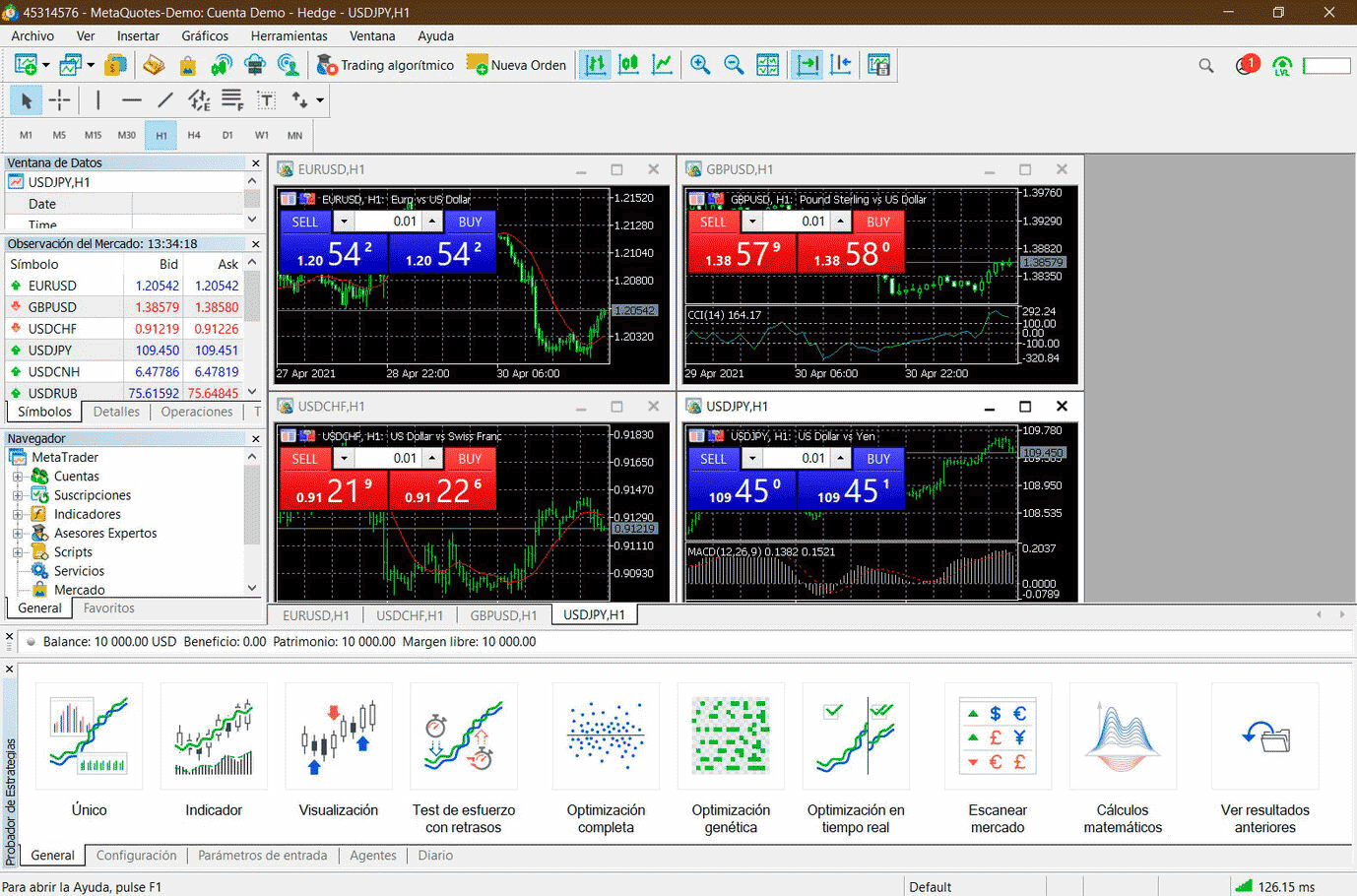
Task: Select Servicios in the Navegador tree
Action: [x=79, y=571]
